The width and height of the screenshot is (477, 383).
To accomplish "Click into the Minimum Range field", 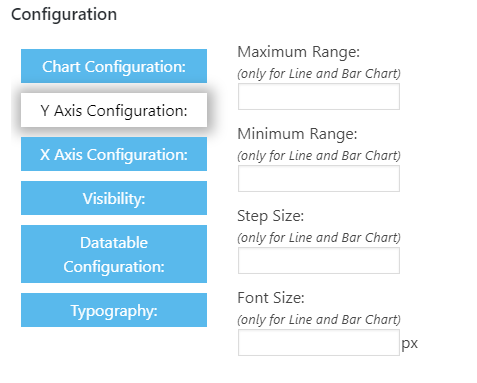I will pos(319,179).
